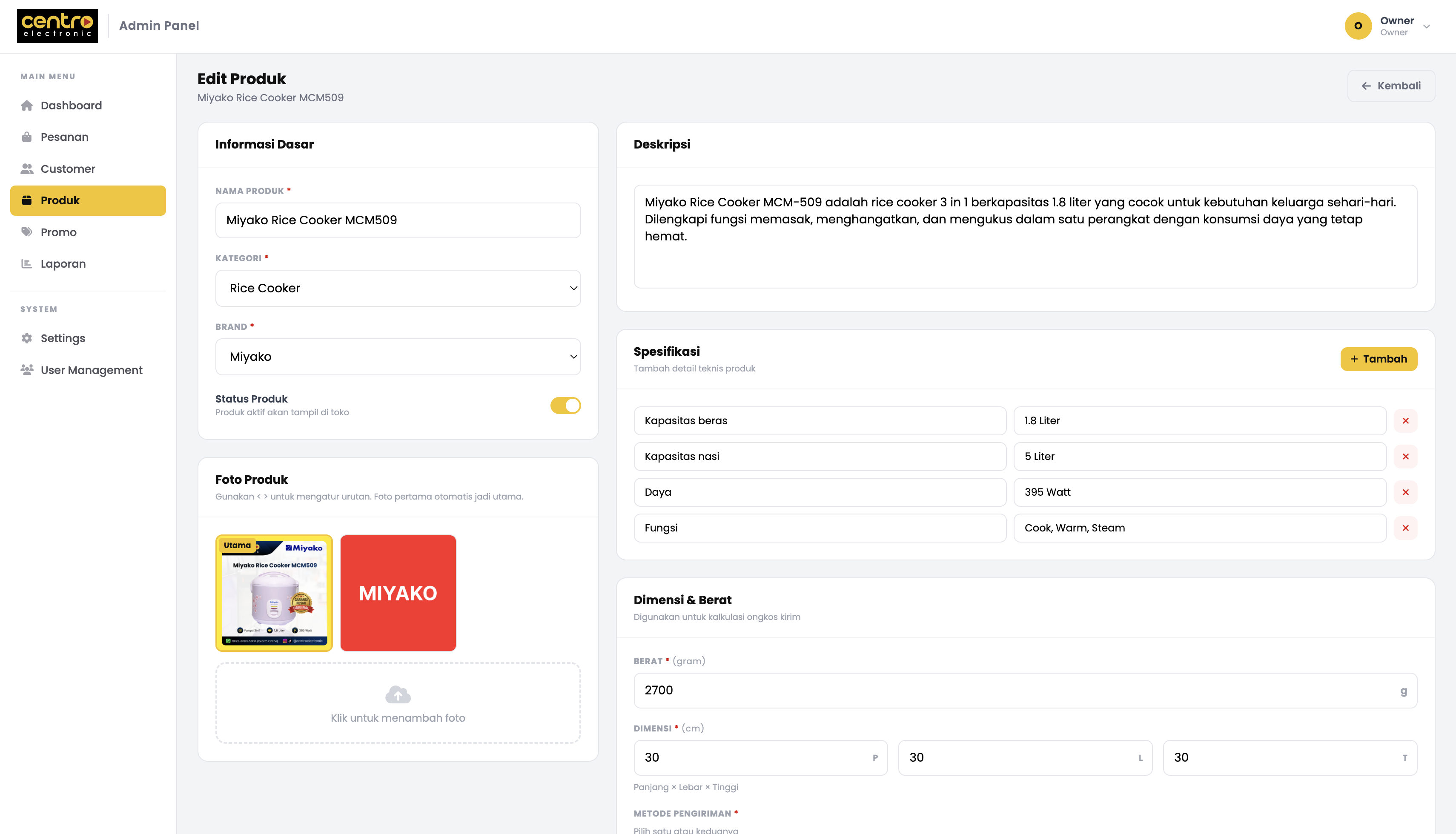The height and width of the screenshot is (834, 1456).
Task: Click the upload area to add a photo
Action: coord(398,703)
